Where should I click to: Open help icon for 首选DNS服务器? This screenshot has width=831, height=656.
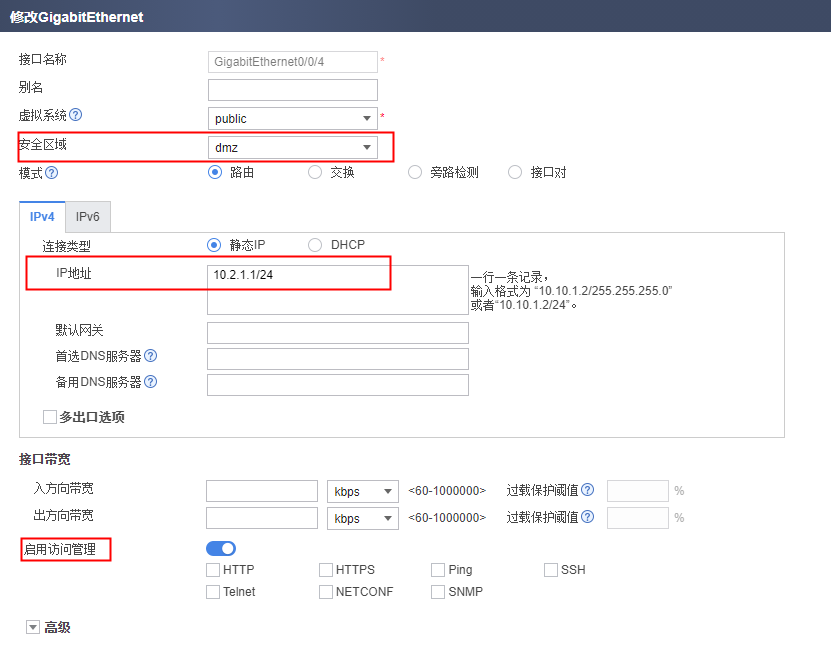pyautogui.click(x=151, y=356)
